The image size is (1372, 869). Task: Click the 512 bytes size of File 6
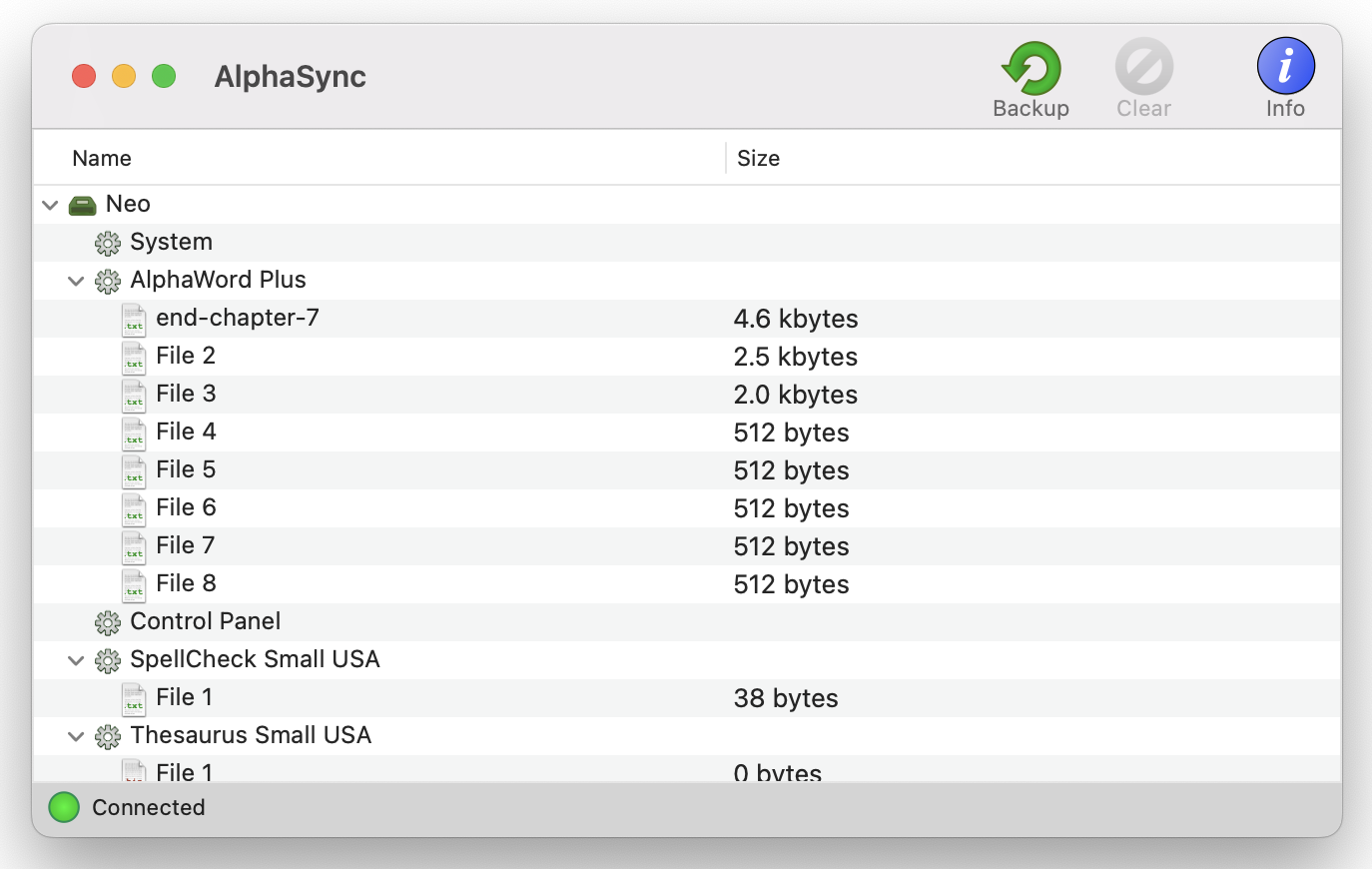point(792,508)
